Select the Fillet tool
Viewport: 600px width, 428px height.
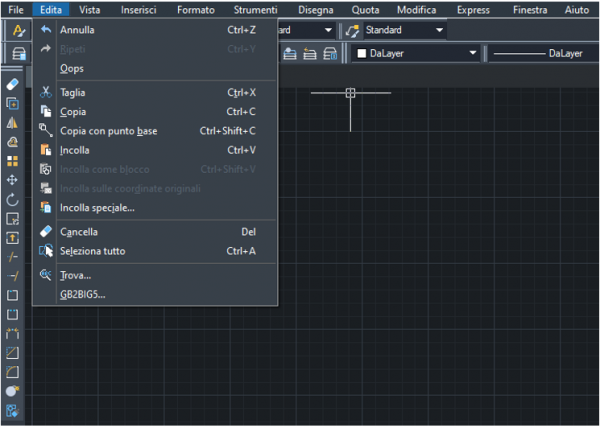(12, 372)
